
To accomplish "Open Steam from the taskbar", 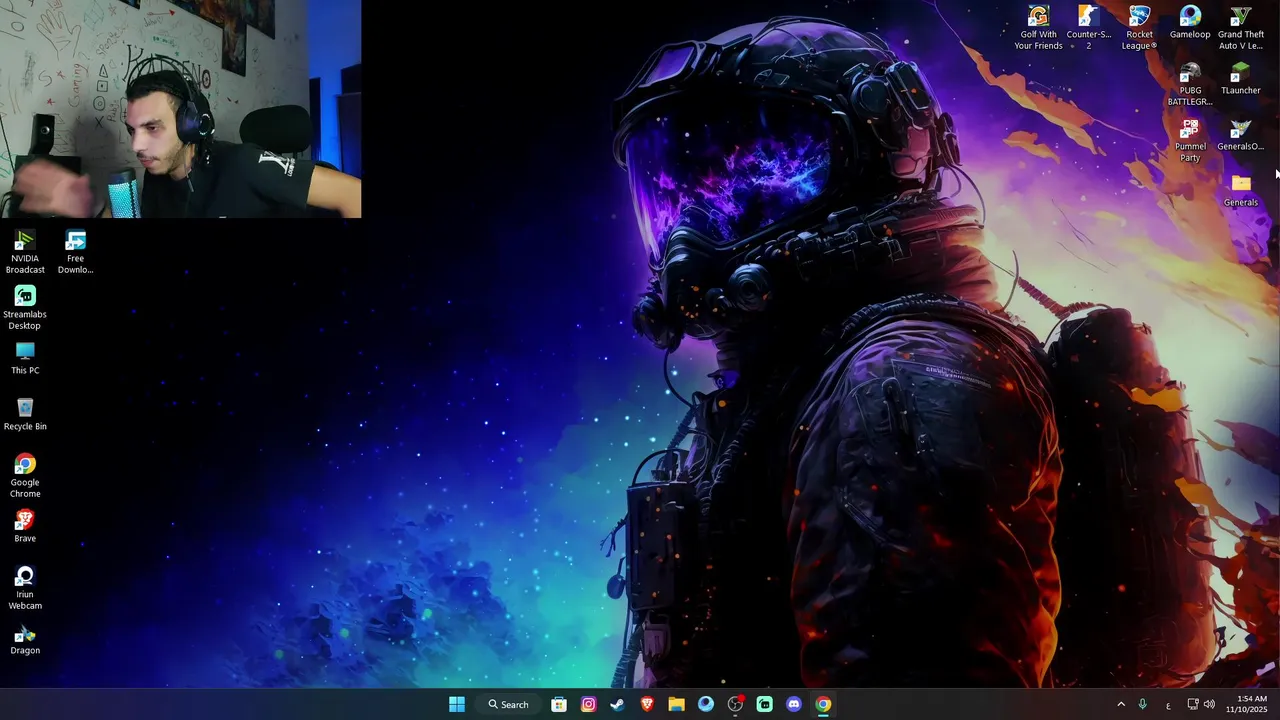I will [x=618, y=704].
